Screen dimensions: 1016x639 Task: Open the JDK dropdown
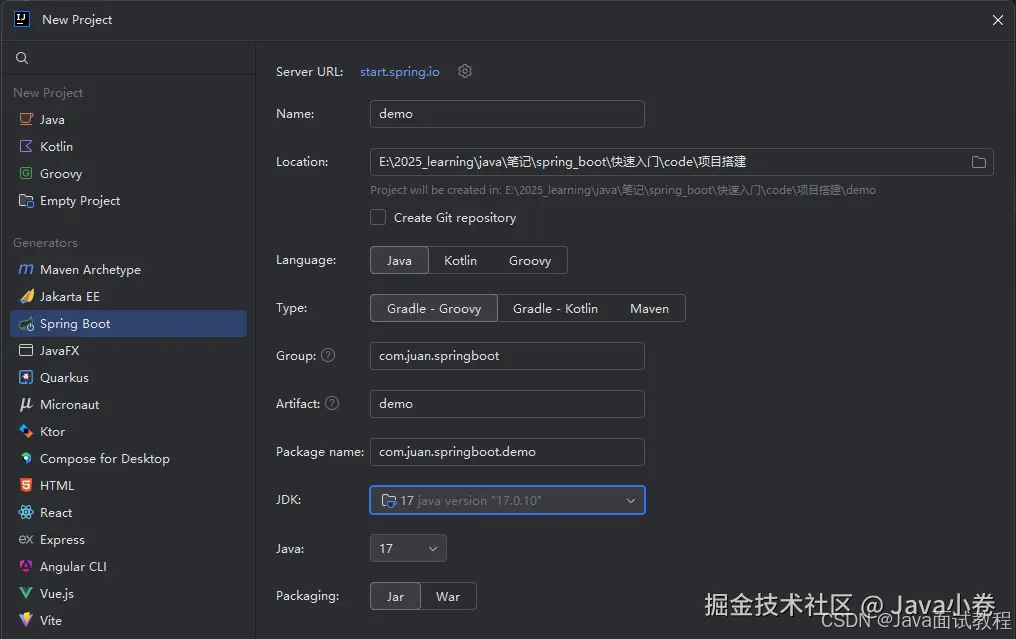pyautogui.click(x=630, y=500)
